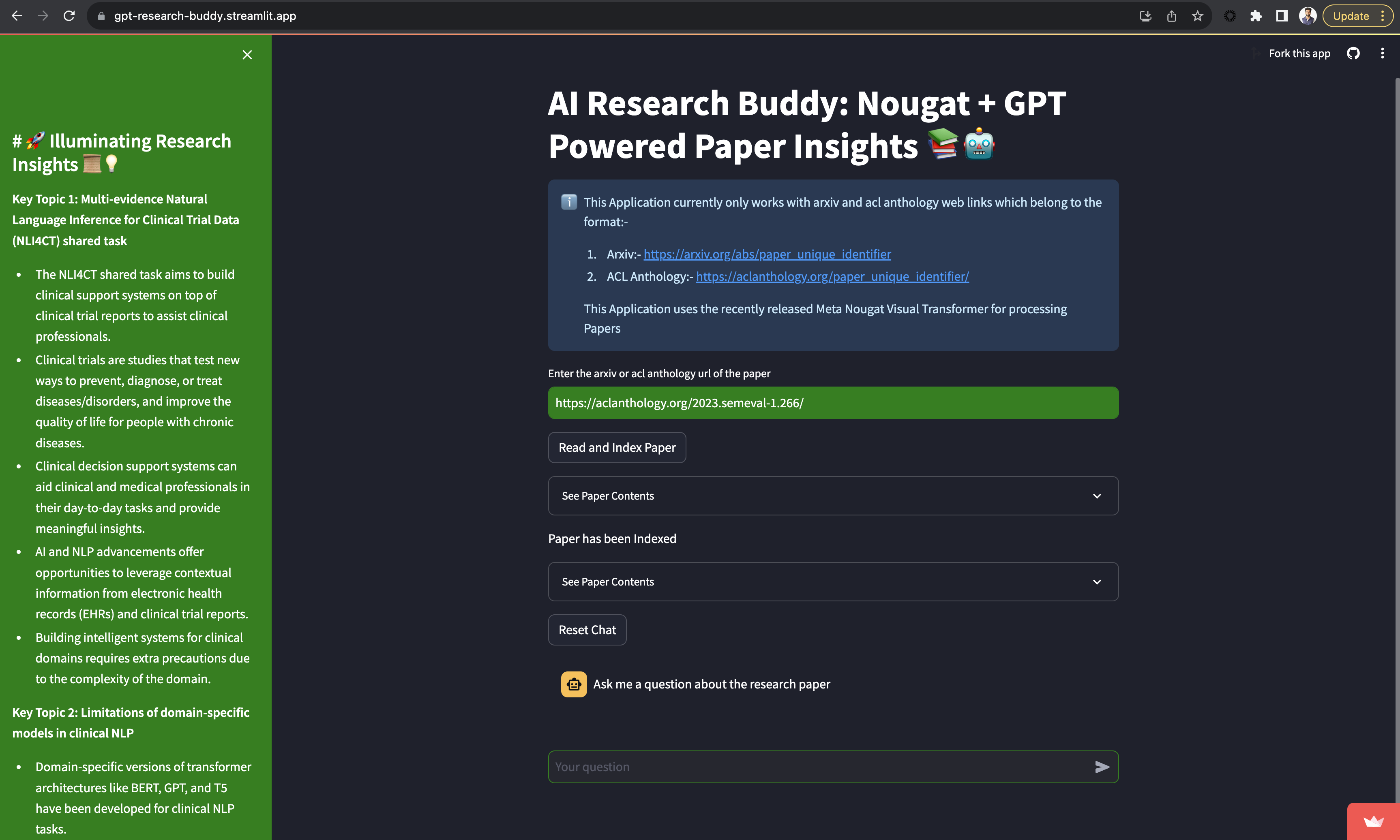The width and height of the screenshot is (1400, 840).
Task: Click the ACL Anthology paper URL link
Action: tap(832, 276)
